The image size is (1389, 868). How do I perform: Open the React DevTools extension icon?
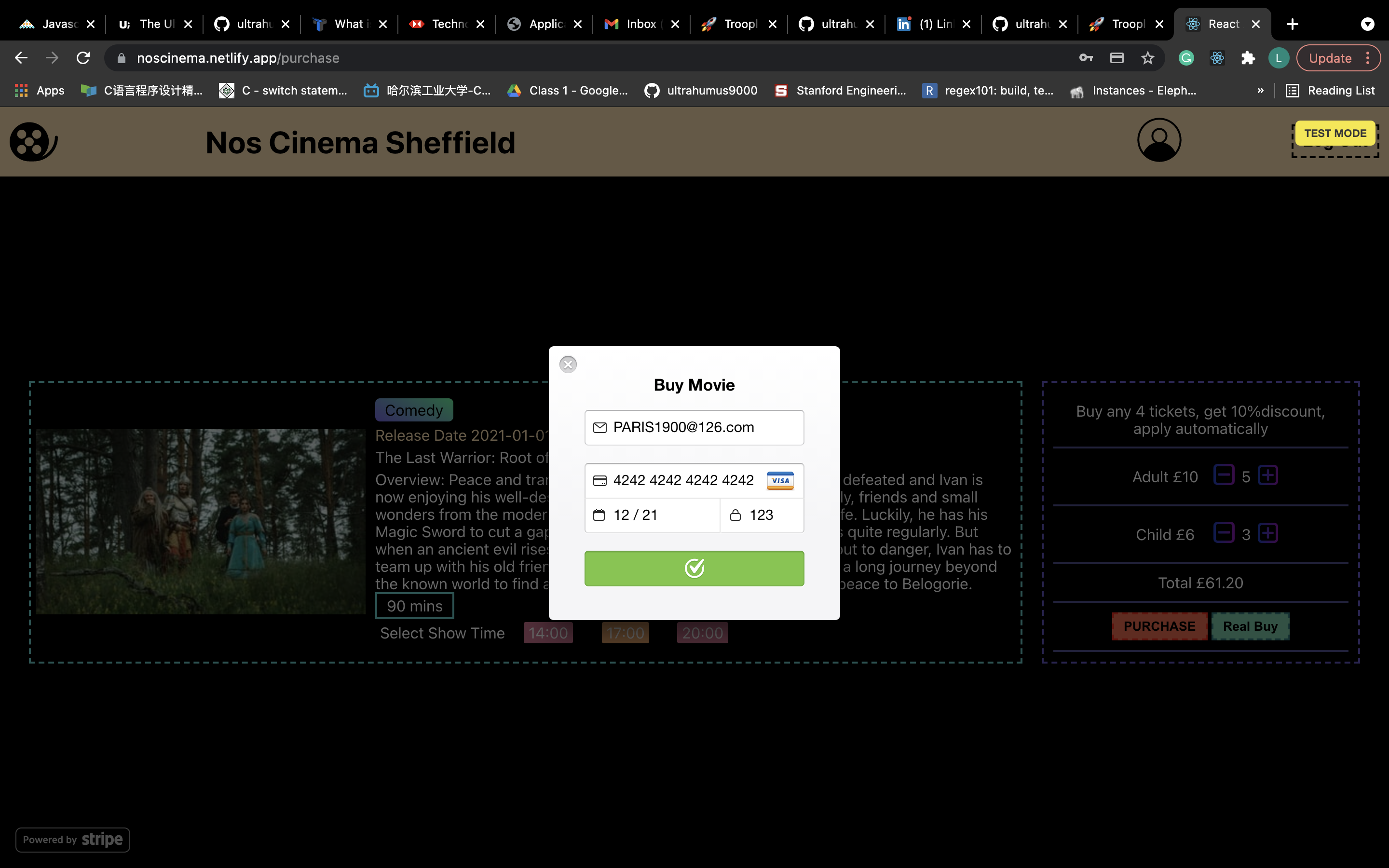click(1217, 57)
